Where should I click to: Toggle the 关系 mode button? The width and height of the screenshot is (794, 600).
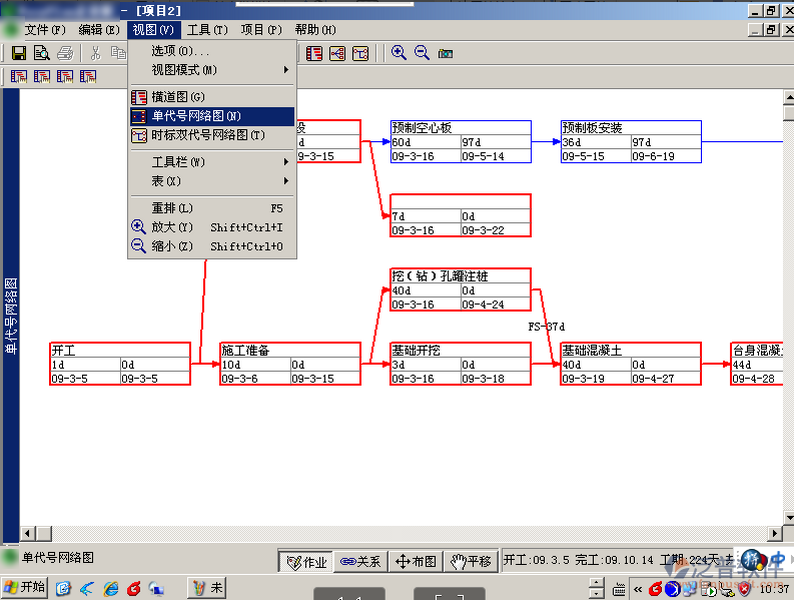pos(361,562)
